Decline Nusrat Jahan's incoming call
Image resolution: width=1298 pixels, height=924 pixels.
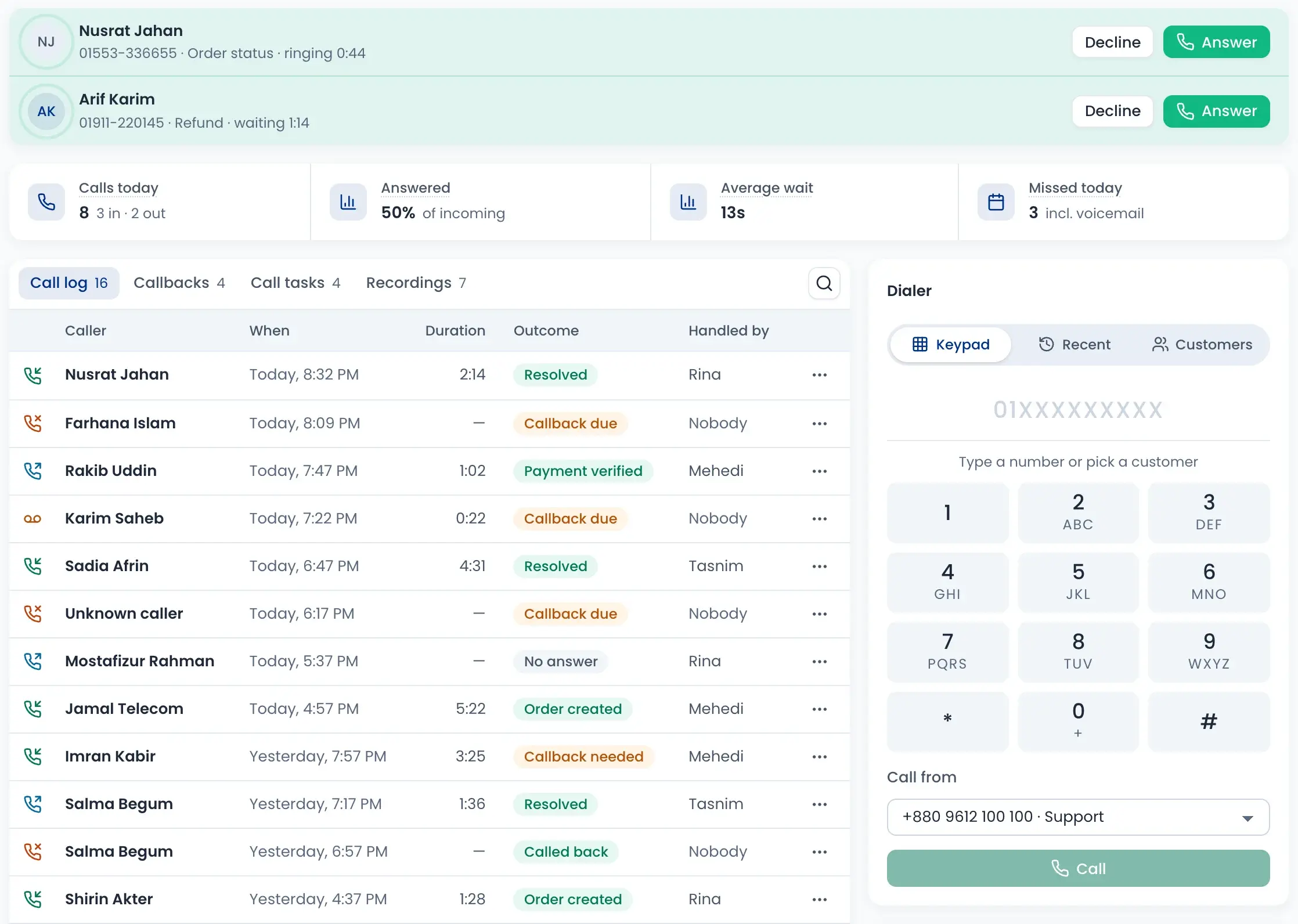click(1112, 42)
